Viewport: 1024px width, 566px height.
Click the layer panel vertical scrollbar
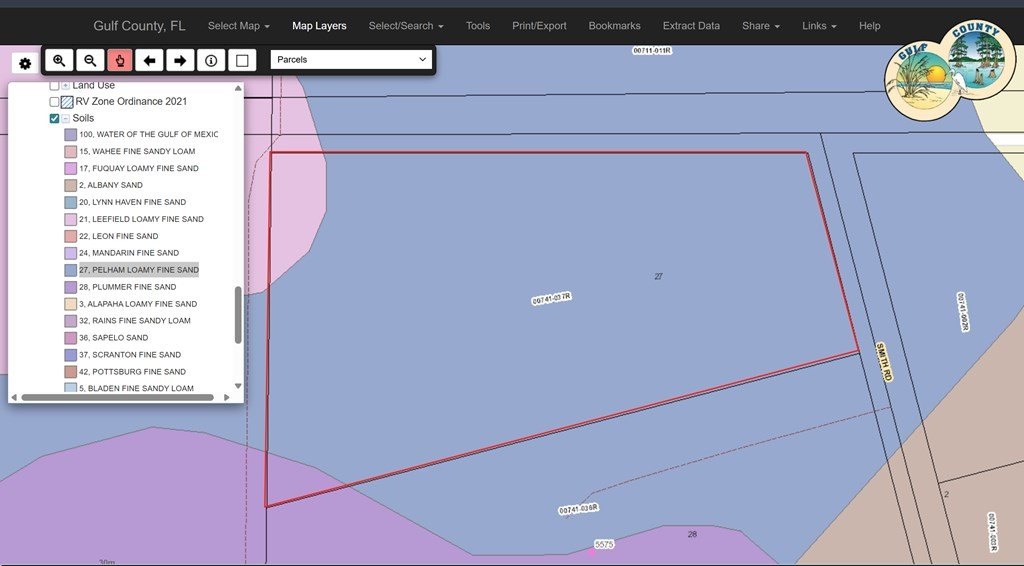[238, 314]
